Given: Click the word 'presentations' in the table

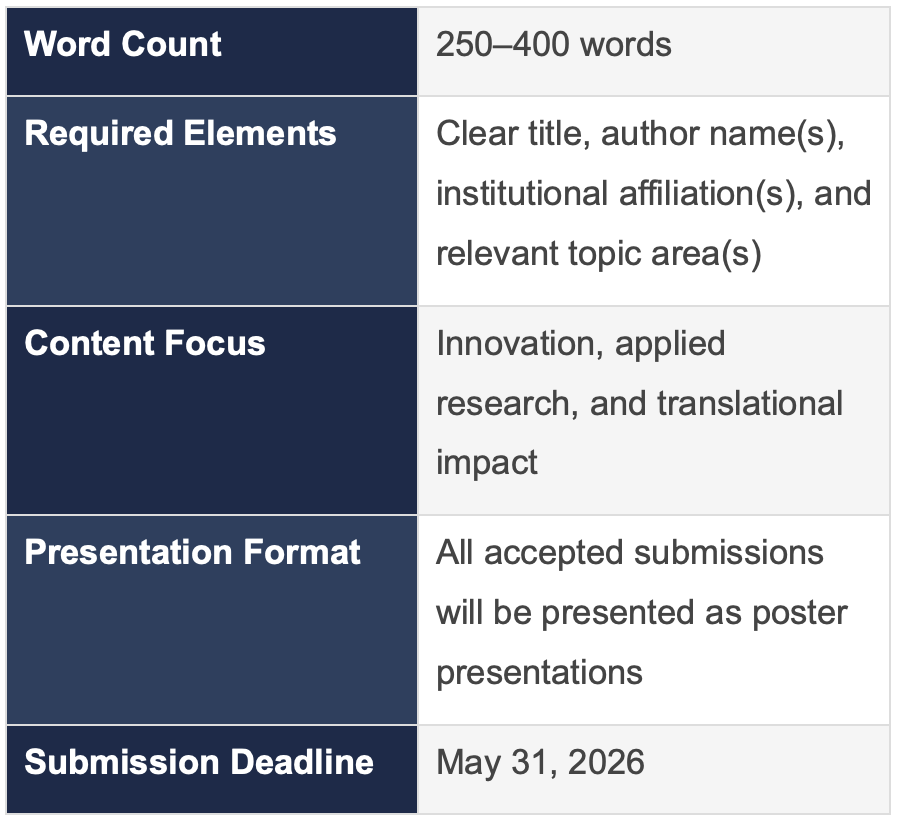Looking at the screenshot, I should 539,672.
